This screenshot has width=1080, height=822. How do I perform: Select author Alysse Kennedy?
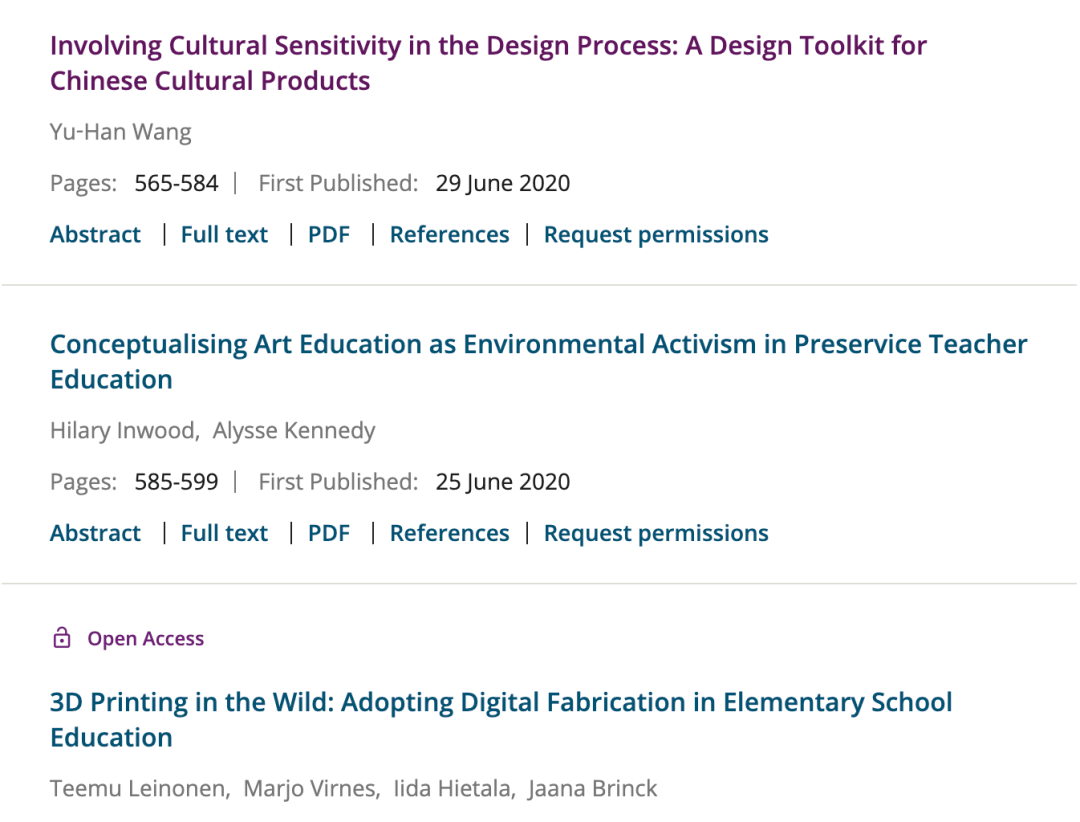tap(294, 431)
